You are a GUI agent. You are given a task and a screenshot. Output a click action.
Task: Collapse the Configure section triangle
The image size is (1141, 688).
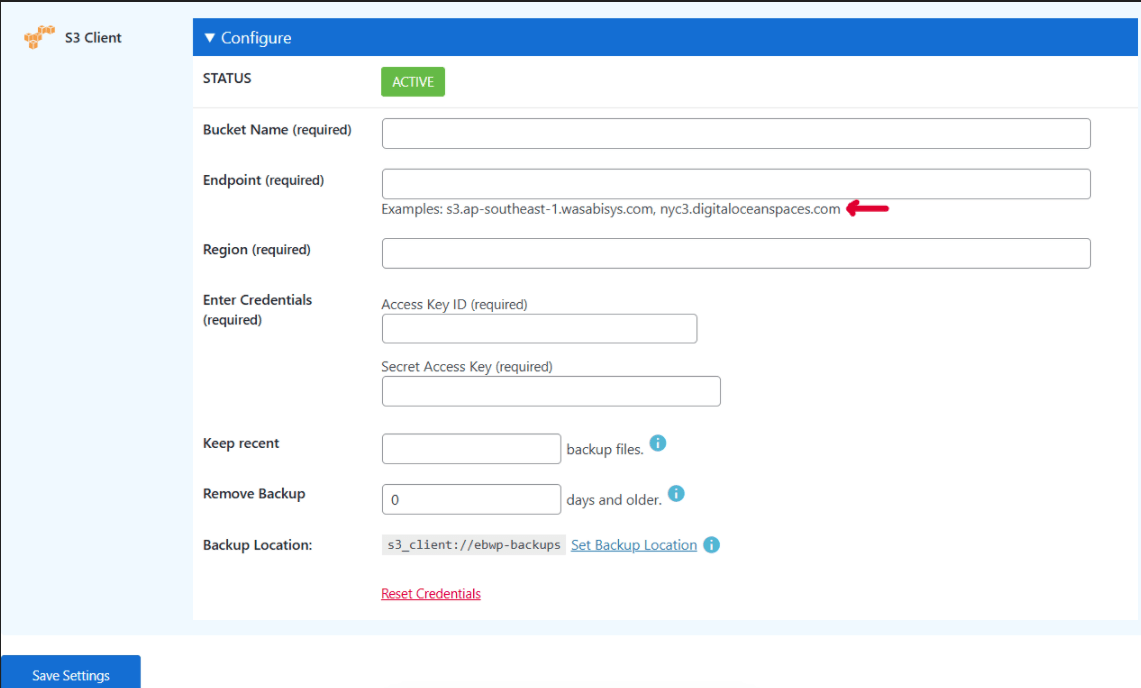click(209, 38)
